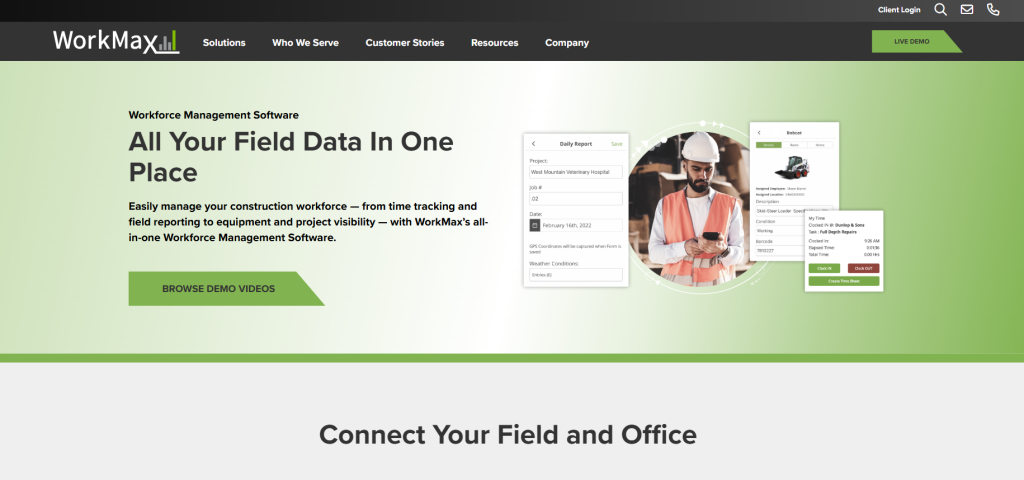Image resolution: width=1024 pixels, height=480 pixels.
Task: Open the Company menu
Action: [567, 42]
